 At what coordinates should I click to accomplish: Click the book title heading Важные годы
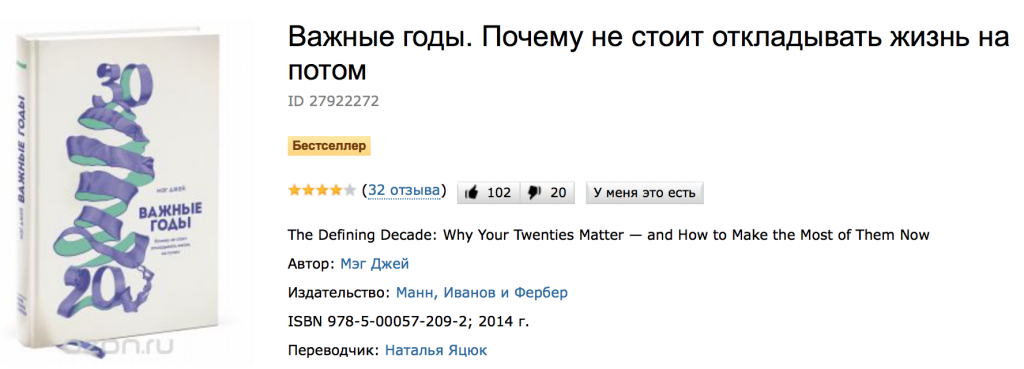(648, 54)
